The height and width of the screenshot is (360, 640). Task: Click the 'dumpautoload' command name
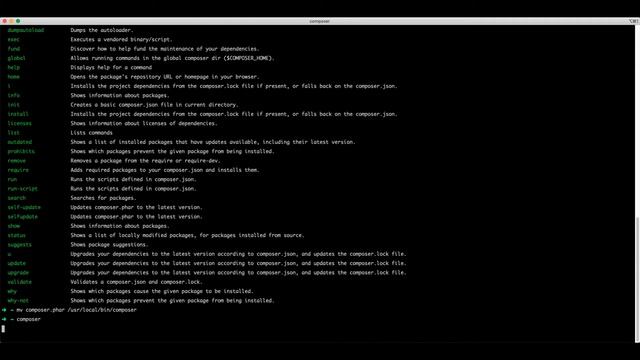click(26, 30)
